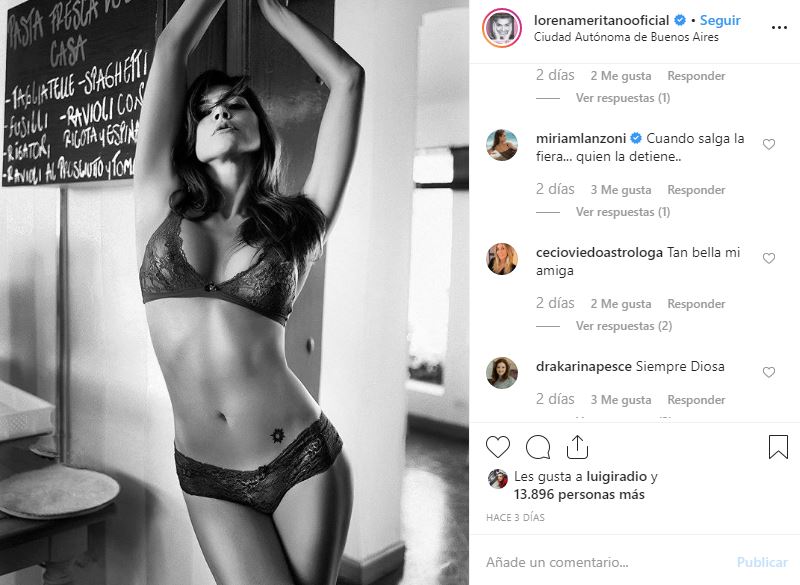800x585 pixels.
Task: Open lorenameritanooficial profile picture
Action: click(502, 28)
